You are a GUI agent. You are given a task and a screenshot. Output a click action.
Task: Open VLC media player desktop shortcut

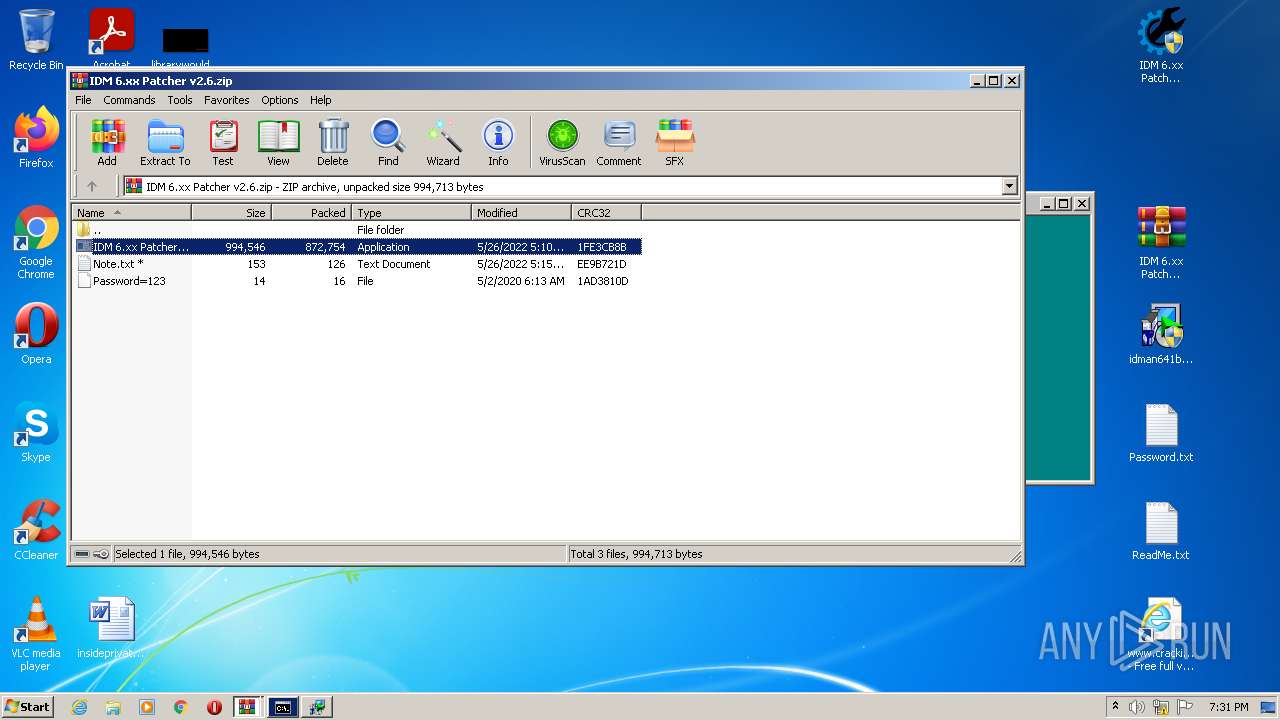[36, 634]
